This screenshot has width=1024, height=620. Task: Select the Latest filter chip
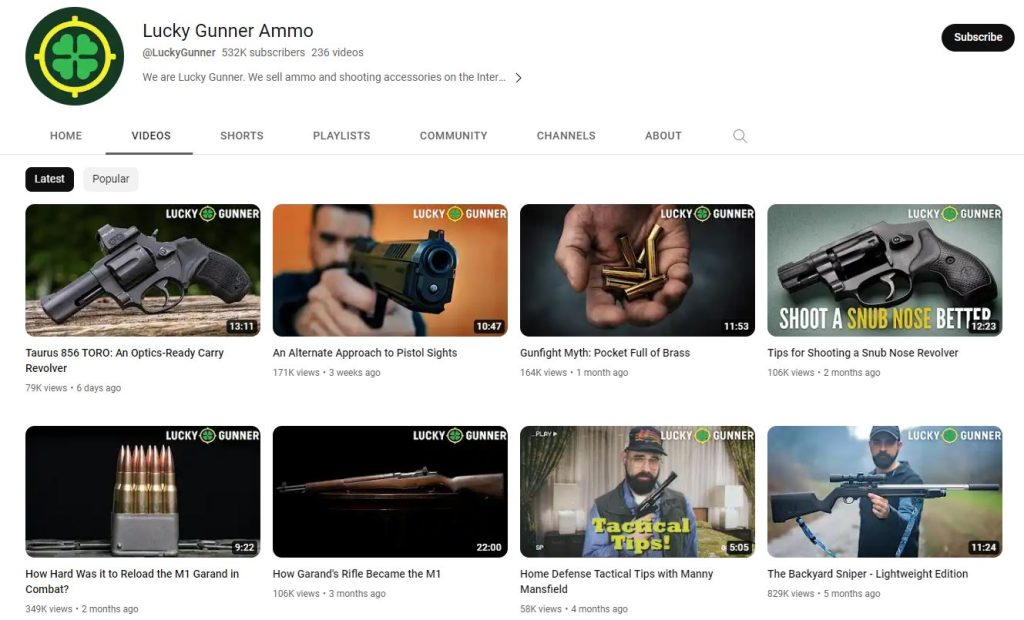pos(49,179)
